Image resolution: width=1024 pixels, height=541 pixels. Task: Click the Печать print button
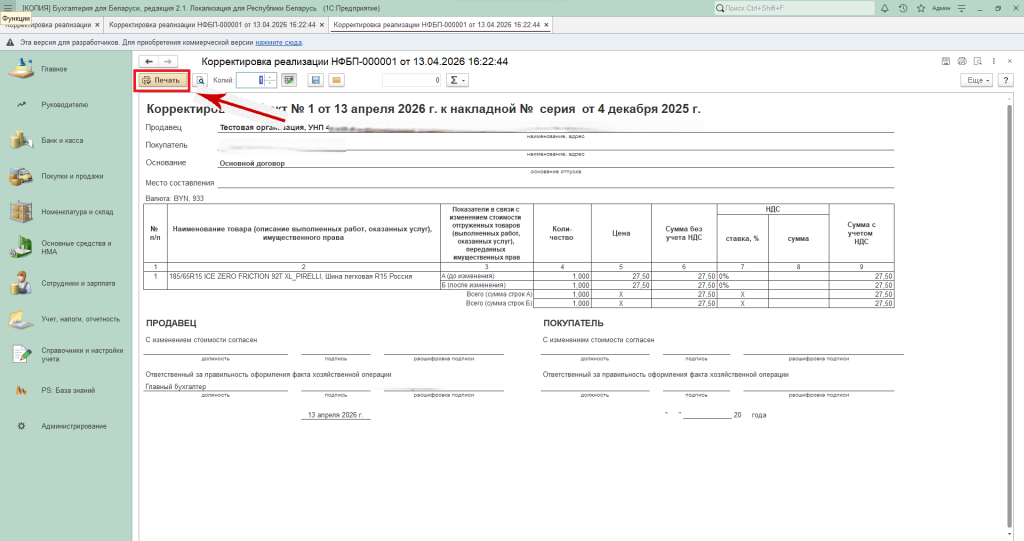coord(161,80)
